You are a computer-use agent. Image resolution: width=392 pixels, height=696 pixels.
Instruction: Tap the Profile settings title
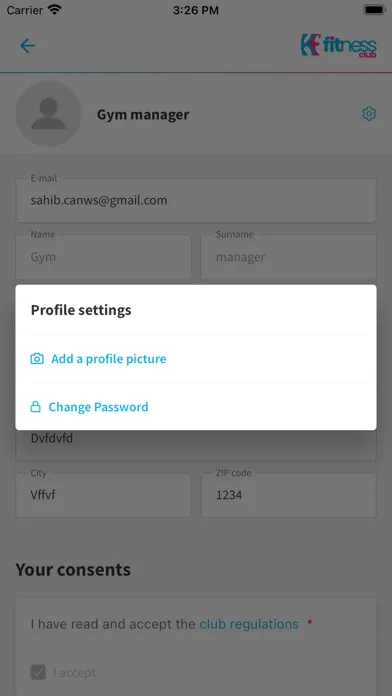click(x=81, y=310)
